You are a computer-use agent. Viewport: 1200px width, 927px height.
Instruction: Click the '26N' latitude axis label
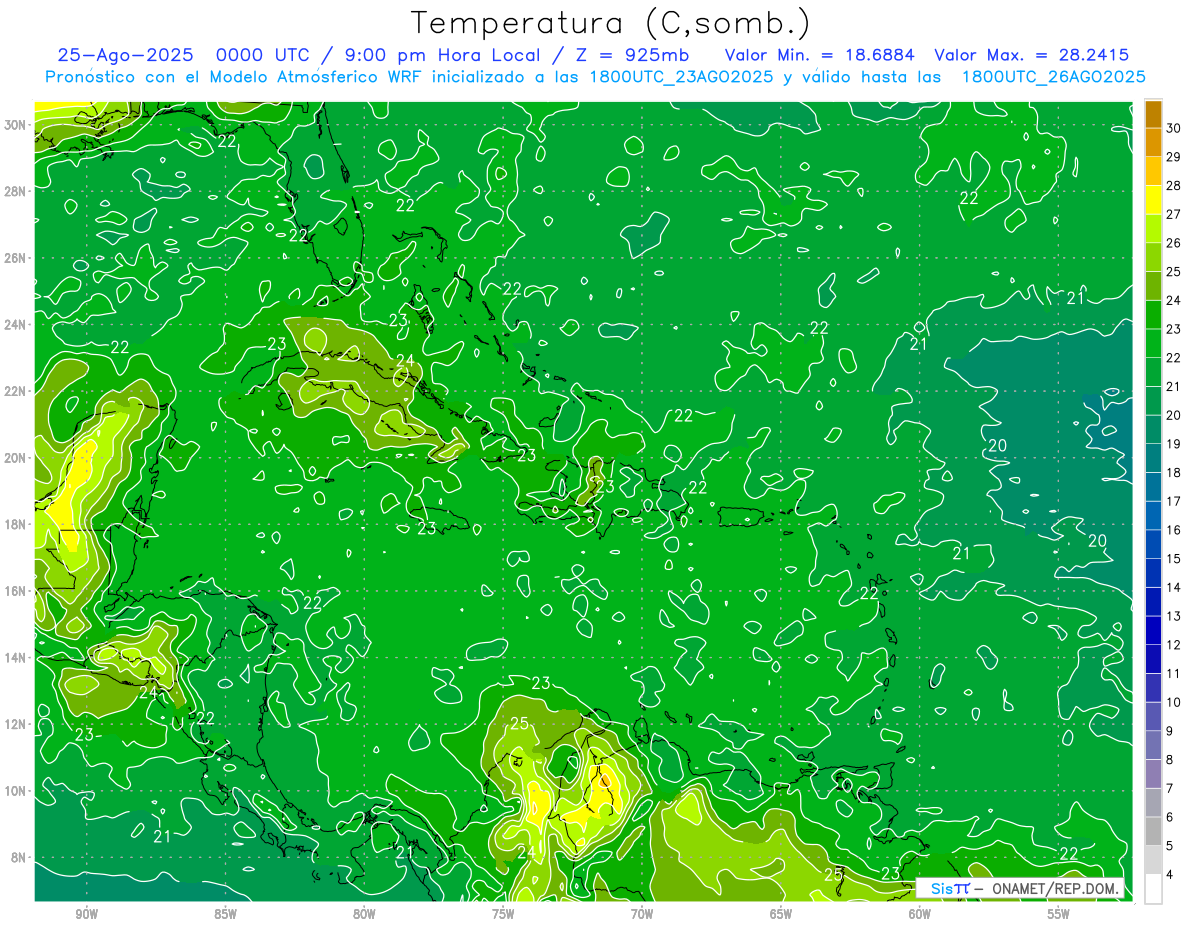15,258
